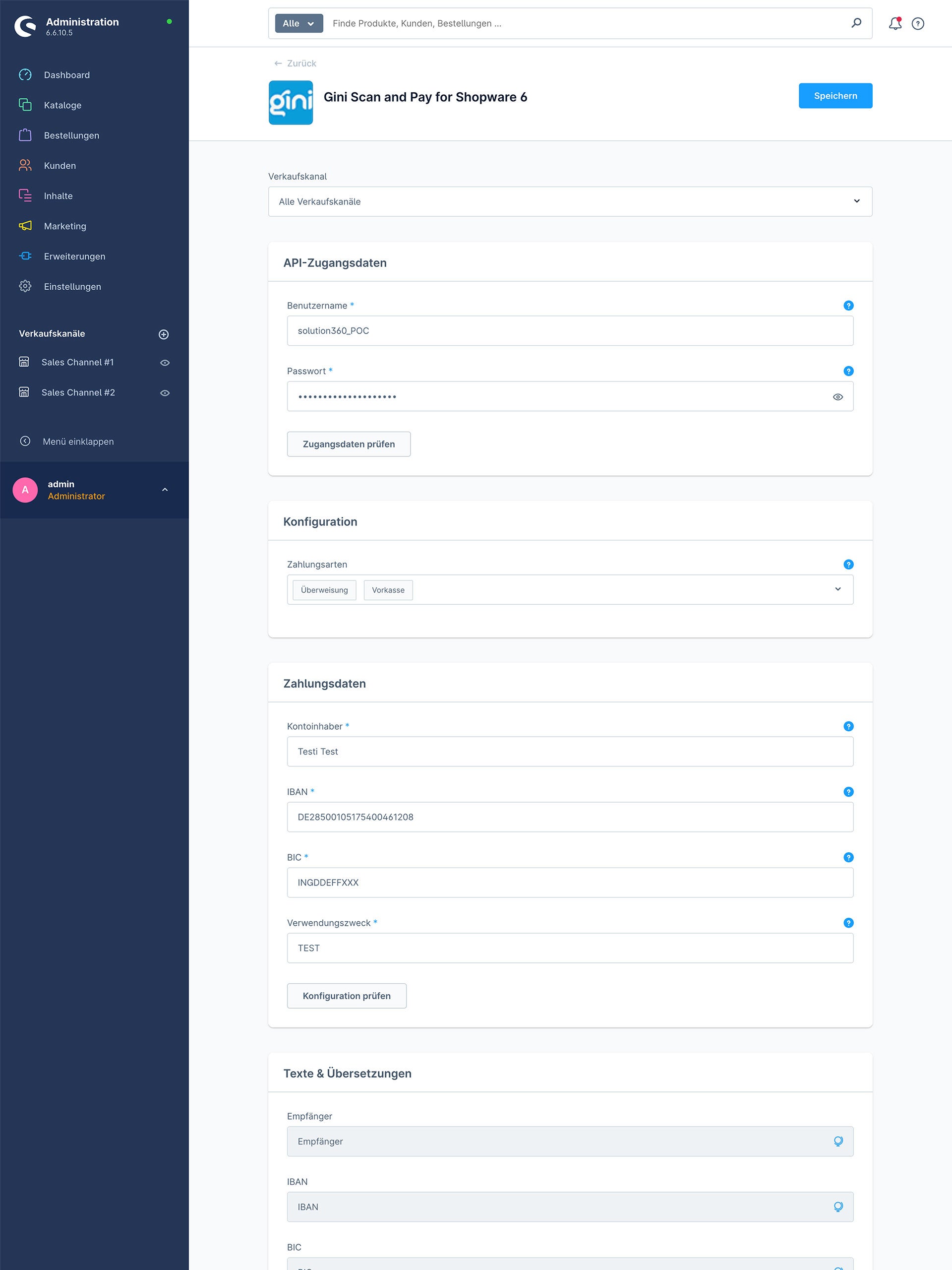Image resolution: width=952 pixels, height=1270 pixels.
Task: Click the translations IBAN field
Action: (x=570, y=1207)
